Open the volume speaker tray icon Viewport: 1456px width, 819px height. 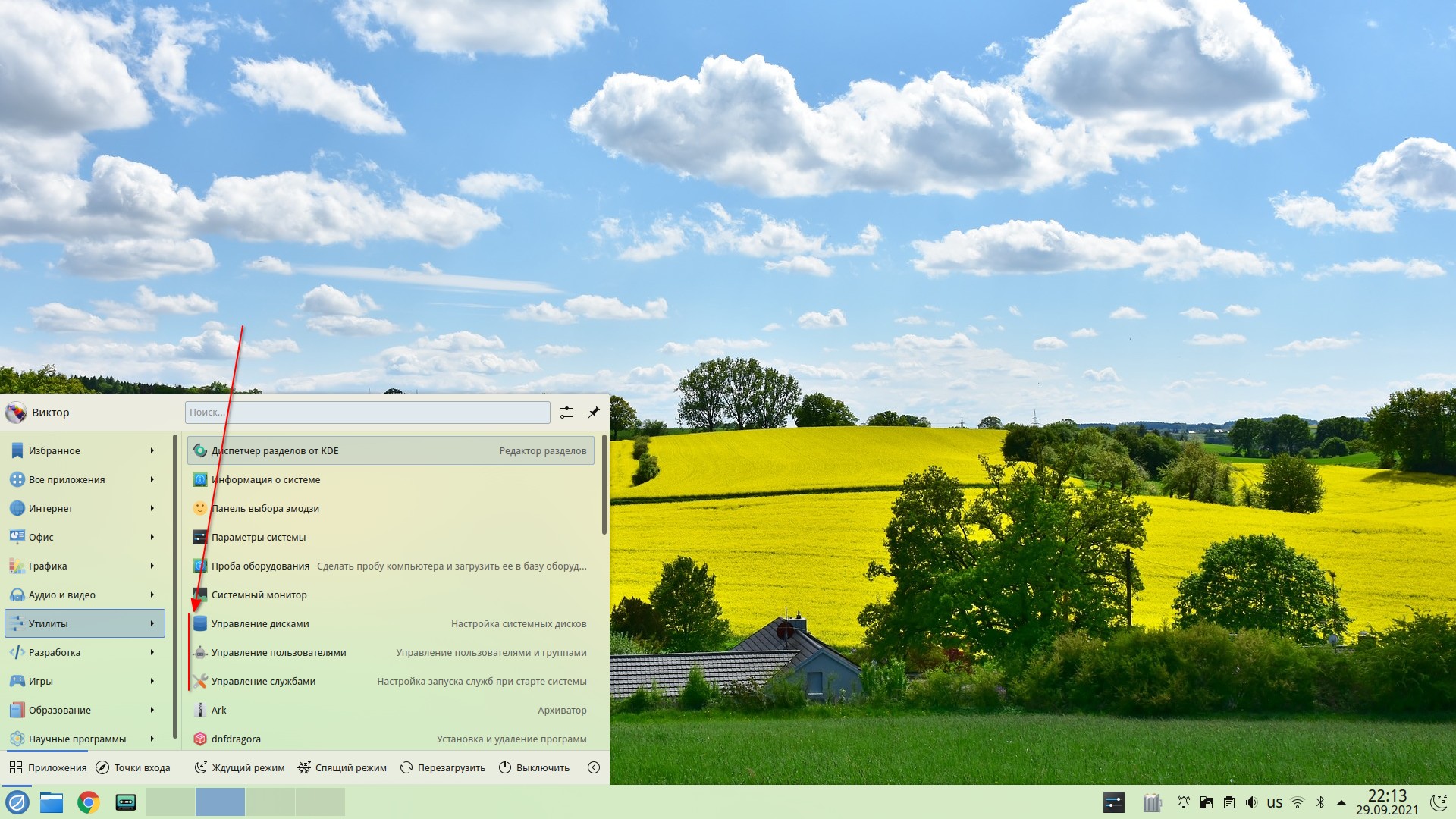click(x=1251, y=802)
